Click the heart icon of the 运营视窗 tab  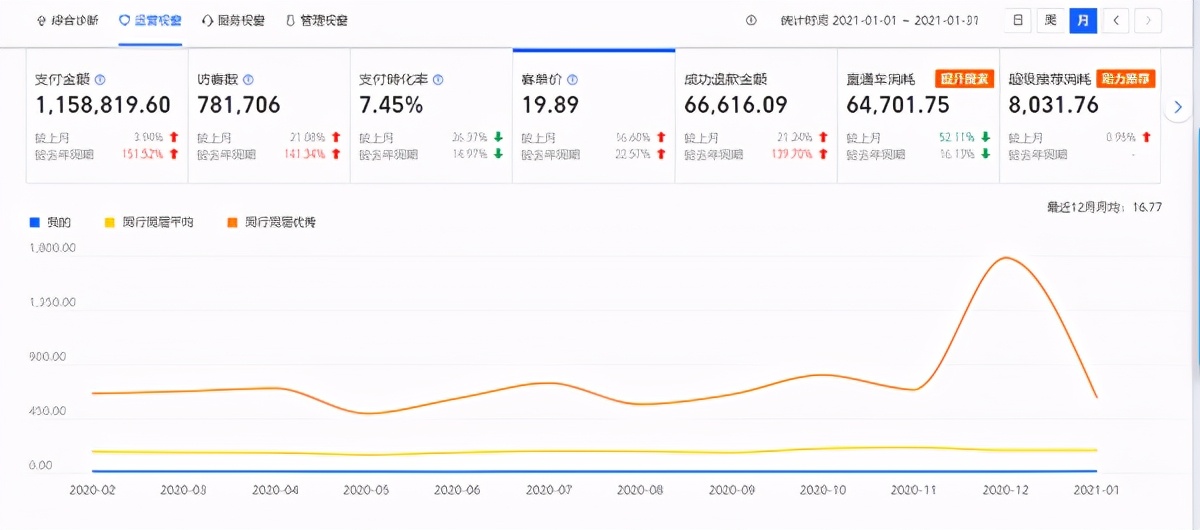pos(124,20)
